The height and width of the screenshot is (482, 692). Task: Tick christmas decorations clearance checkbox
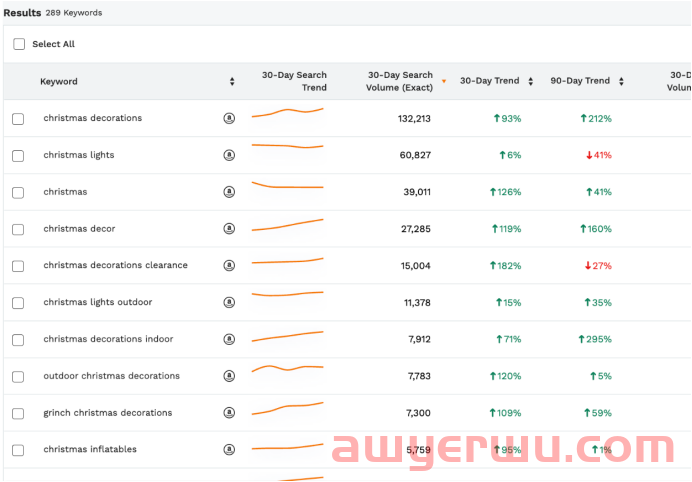[18, 266]
